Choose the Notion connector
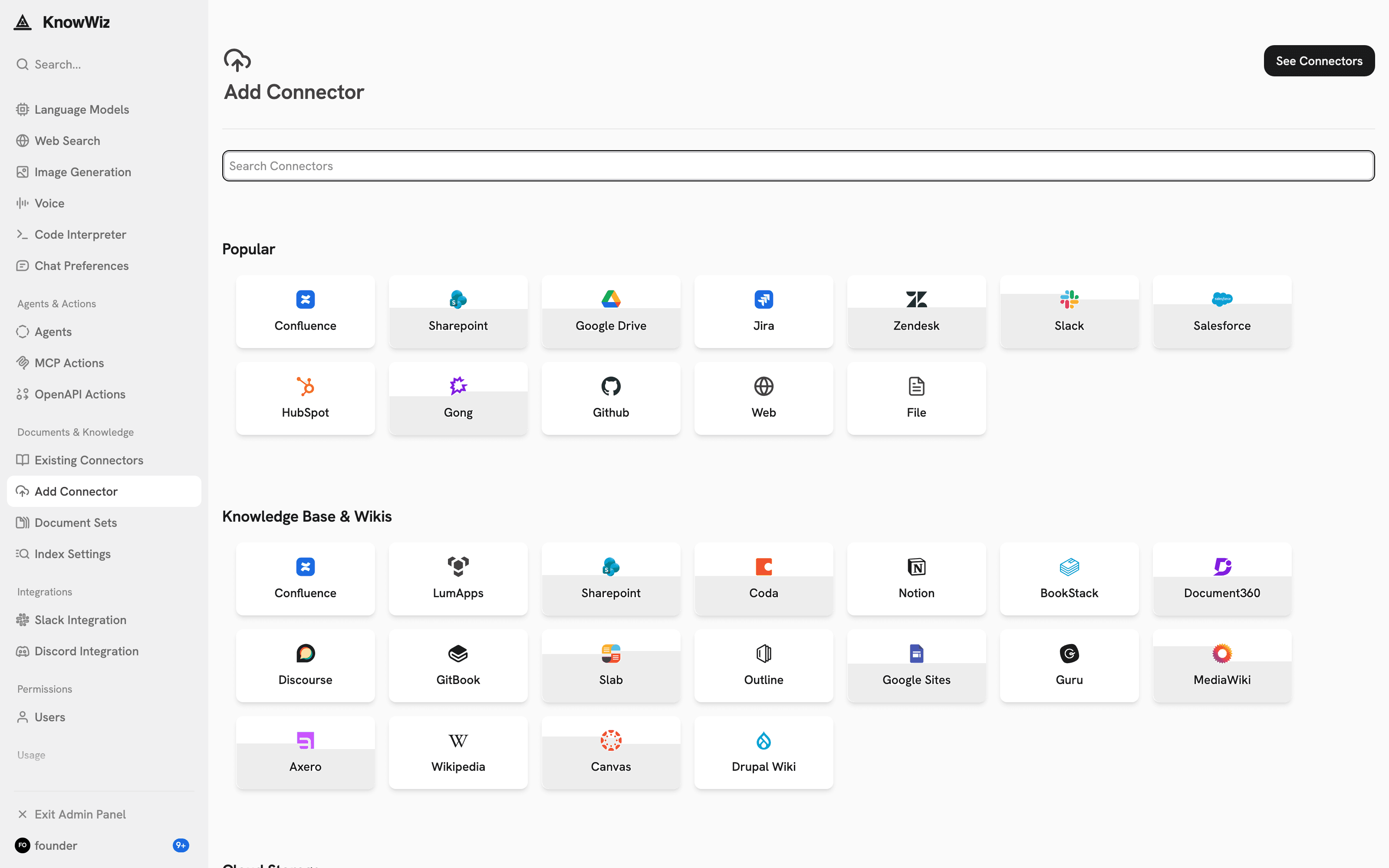This screenshot has width=1389, height=868. coord(916,579)
